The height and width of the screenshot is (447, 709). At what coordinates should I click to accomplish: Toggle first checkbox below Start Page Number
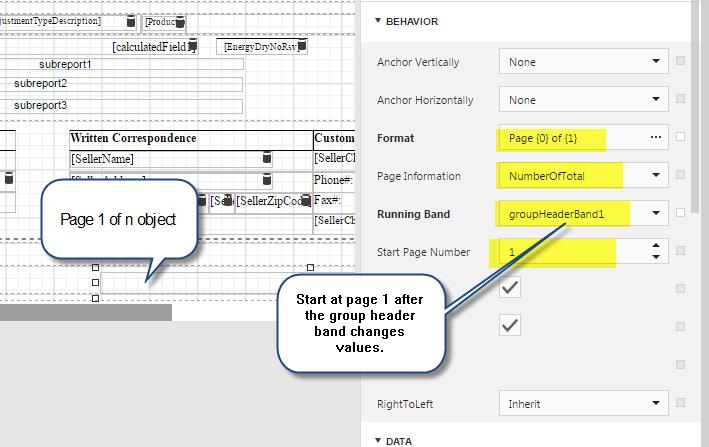pos(510,288)
